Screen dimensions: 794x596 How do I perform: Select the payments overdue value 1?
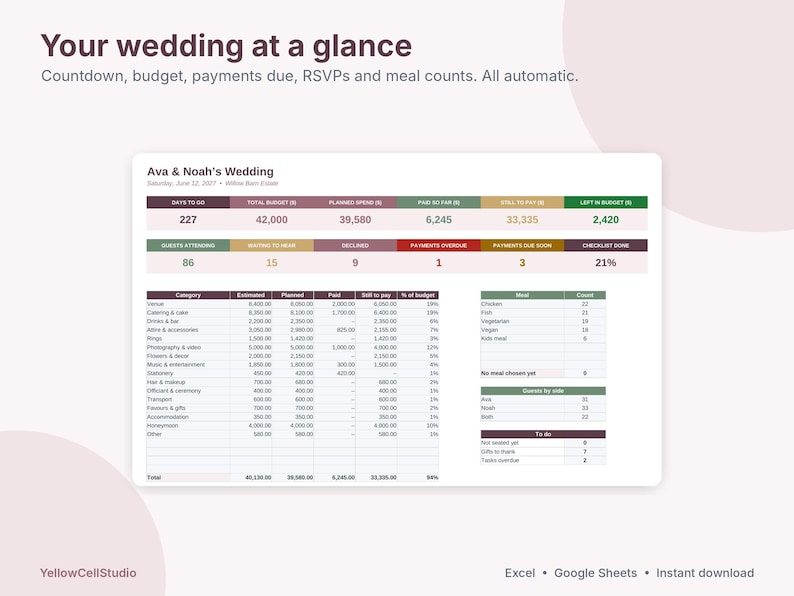click(x=439, y=263)
